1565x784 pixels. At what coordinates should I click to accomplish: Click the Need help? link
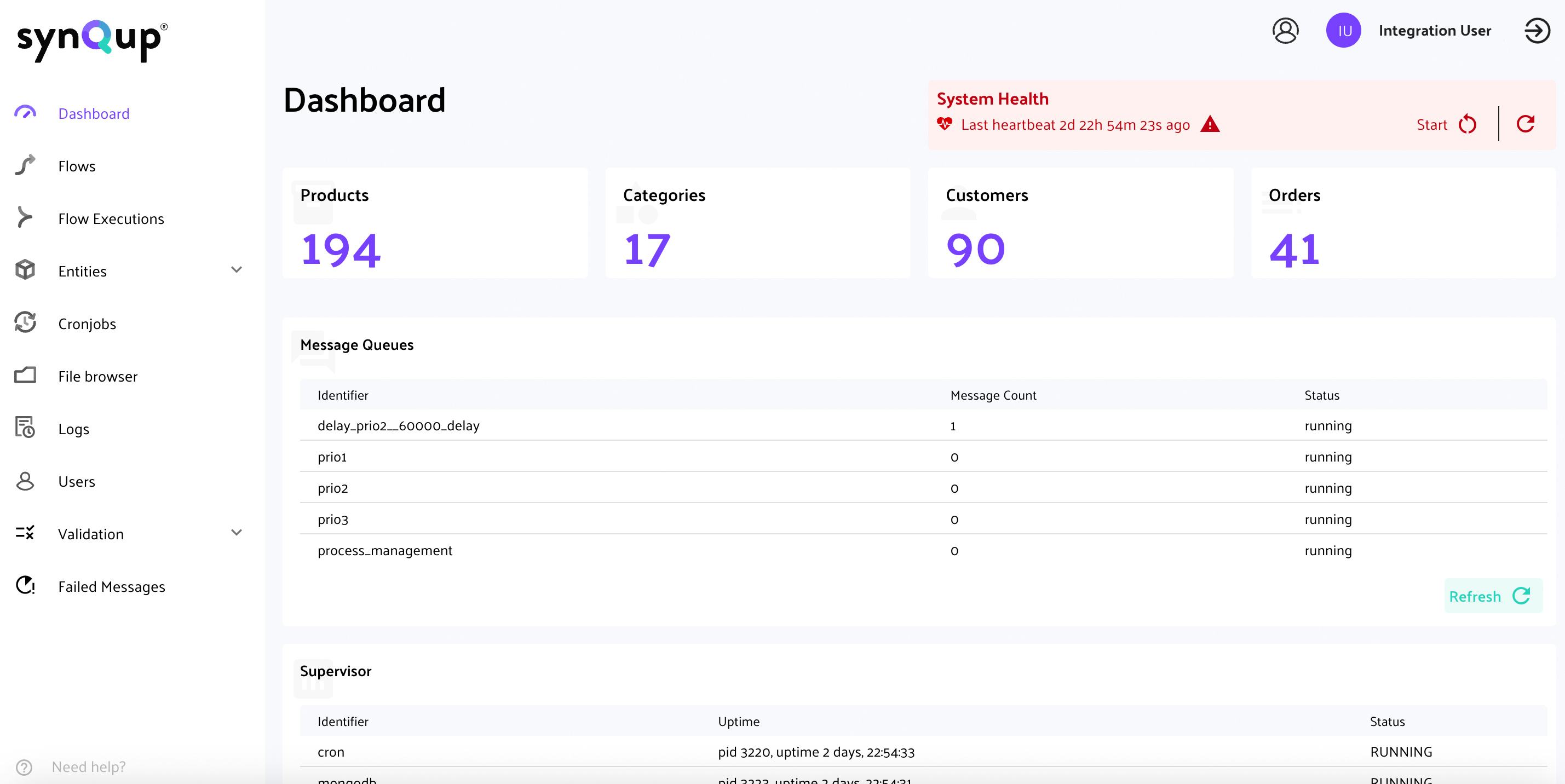click(89, 766)
